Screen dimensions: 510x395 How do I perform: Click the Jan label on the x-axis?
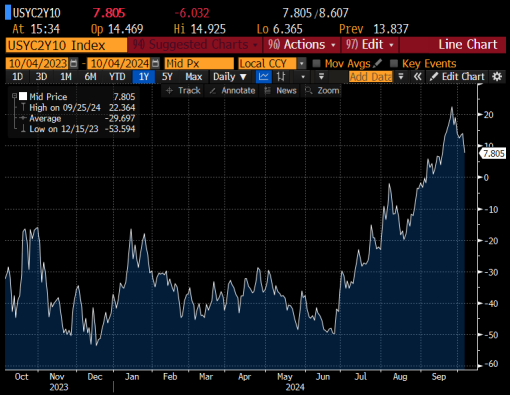(132, 377)
